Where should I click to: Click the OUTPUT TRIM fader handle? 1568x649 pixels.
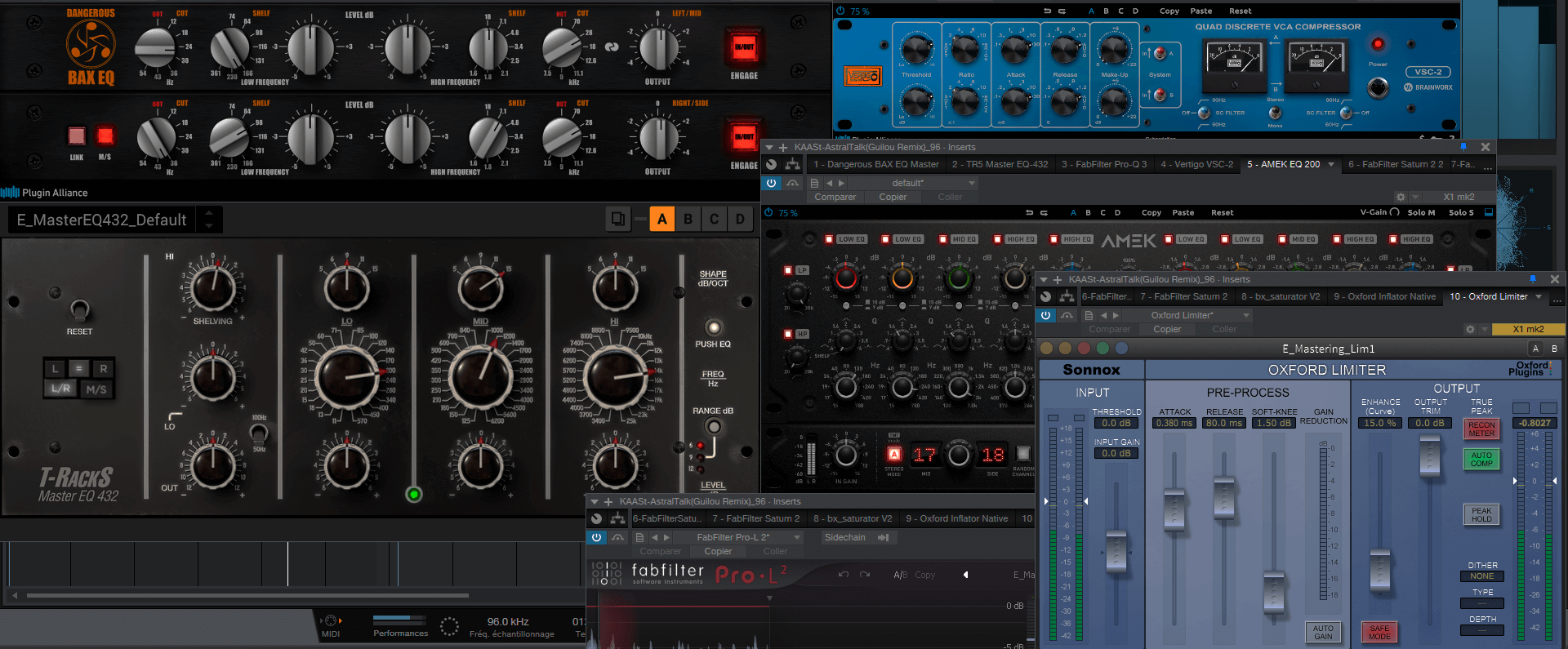click(x=1429, y=456)
